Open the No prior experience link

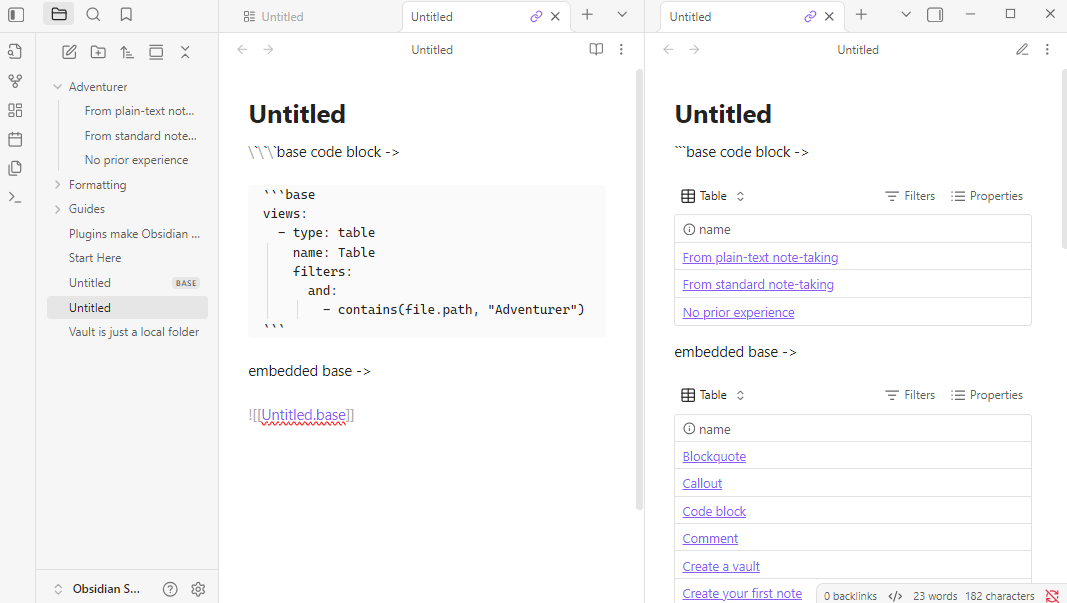coord(738,312)
